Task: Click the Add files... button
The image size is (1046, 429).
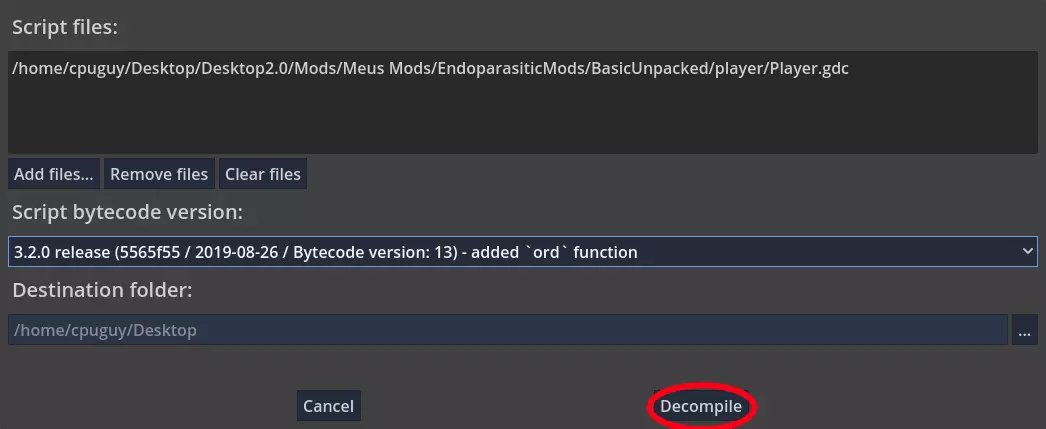Action: pos(54,174)
